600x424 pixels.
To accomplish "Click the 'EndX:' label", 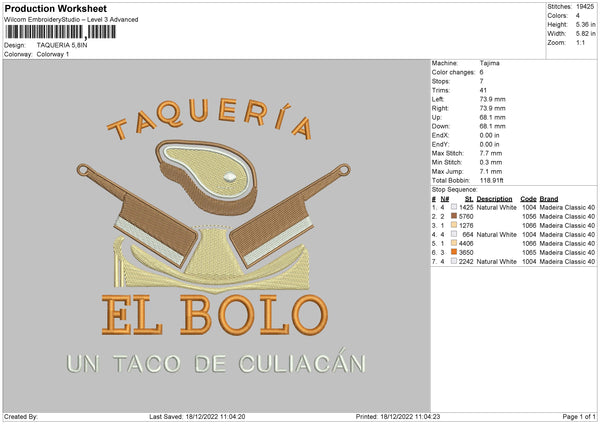I will tap(440, 135).
